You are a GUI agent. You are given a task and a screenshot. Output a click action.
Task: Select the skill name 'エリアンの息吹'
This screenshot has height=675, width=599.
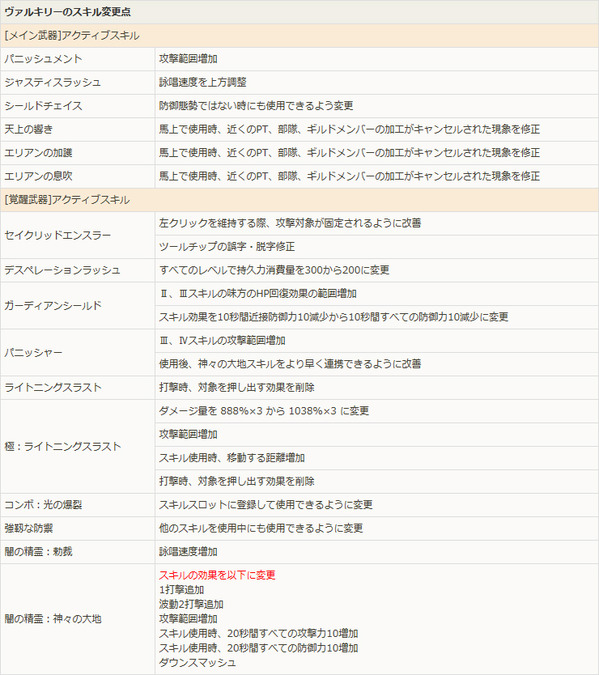click(38, 176)
